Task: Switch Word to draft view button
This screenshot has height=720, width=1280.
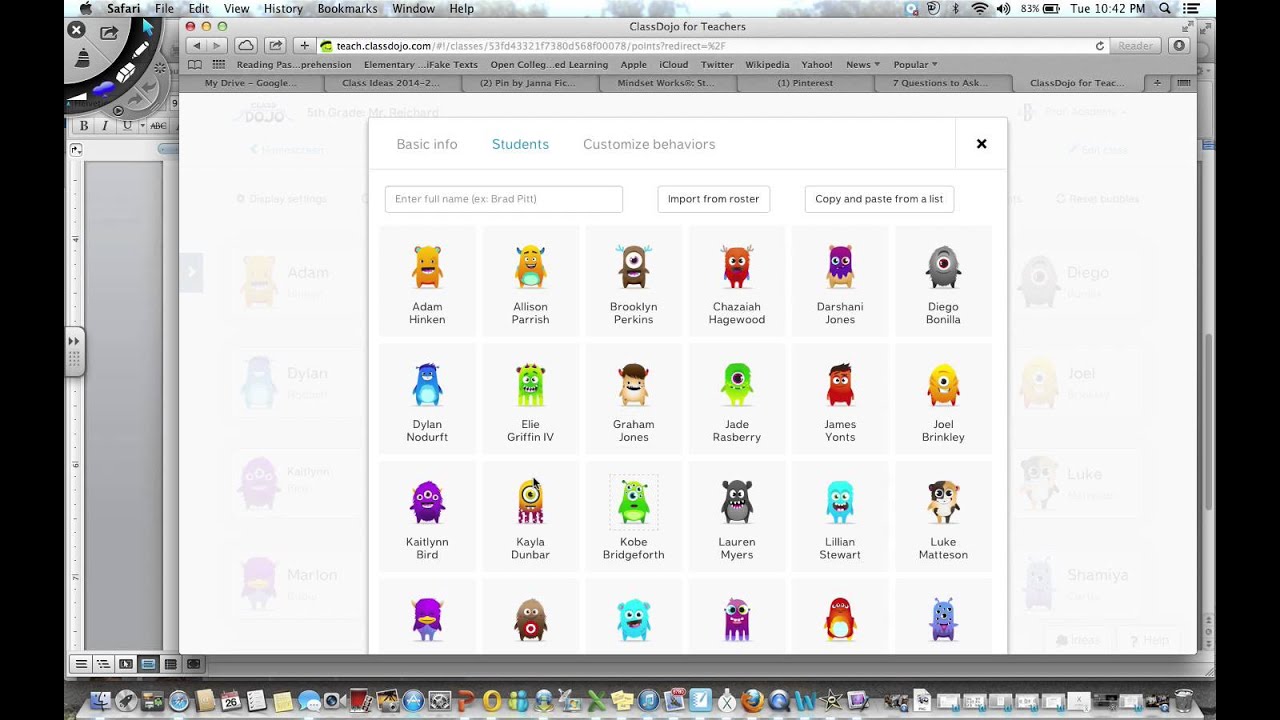Action: (x=82, y=664)
